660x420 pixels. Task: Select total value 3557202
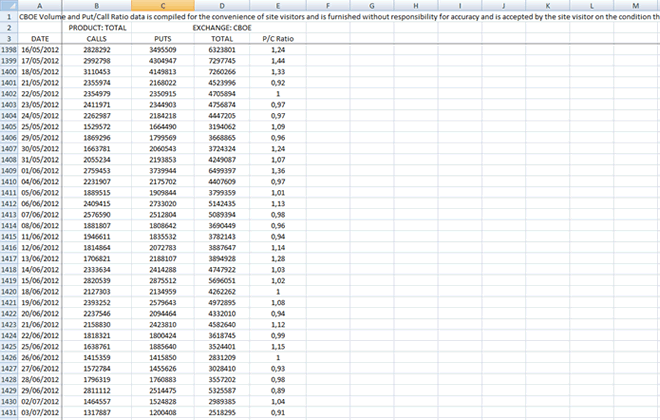[222, 380]
